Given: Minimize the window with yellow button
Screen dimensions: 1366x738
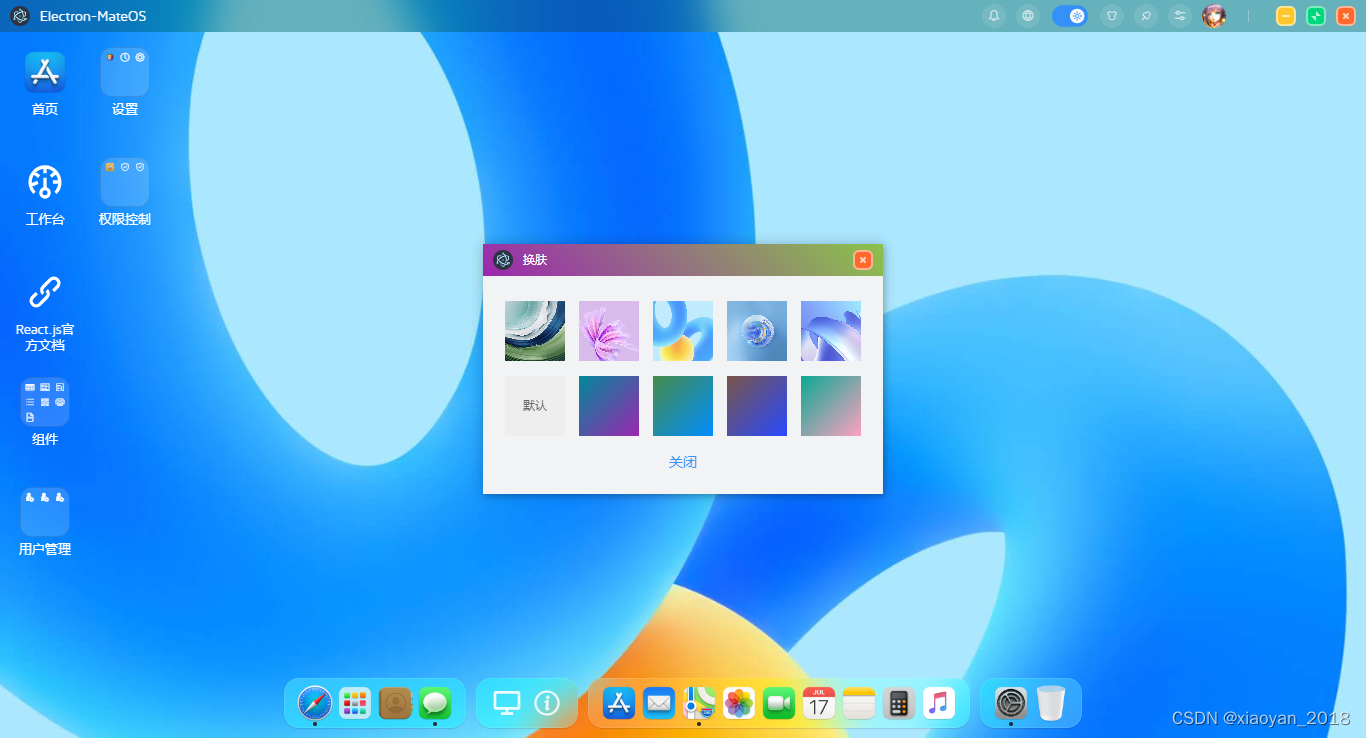Looking at the screenshot, I should tap(1286, 16).
